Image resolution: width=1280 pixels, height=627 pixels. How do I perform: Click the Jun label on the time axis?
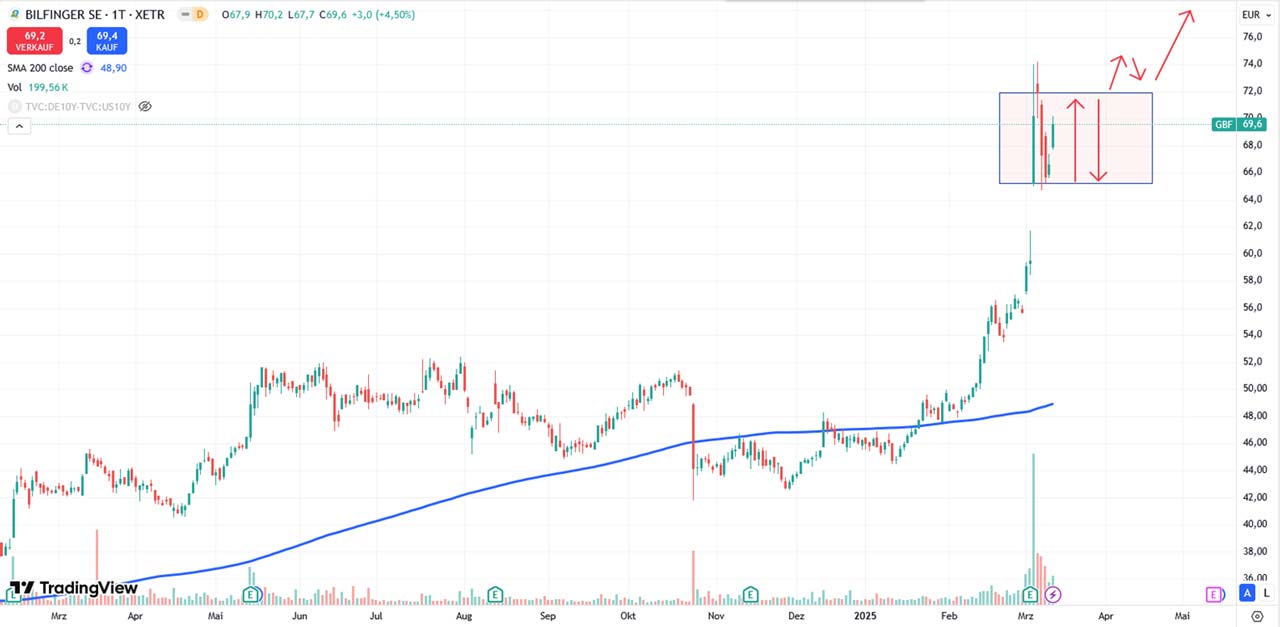(x=299, y=617)
